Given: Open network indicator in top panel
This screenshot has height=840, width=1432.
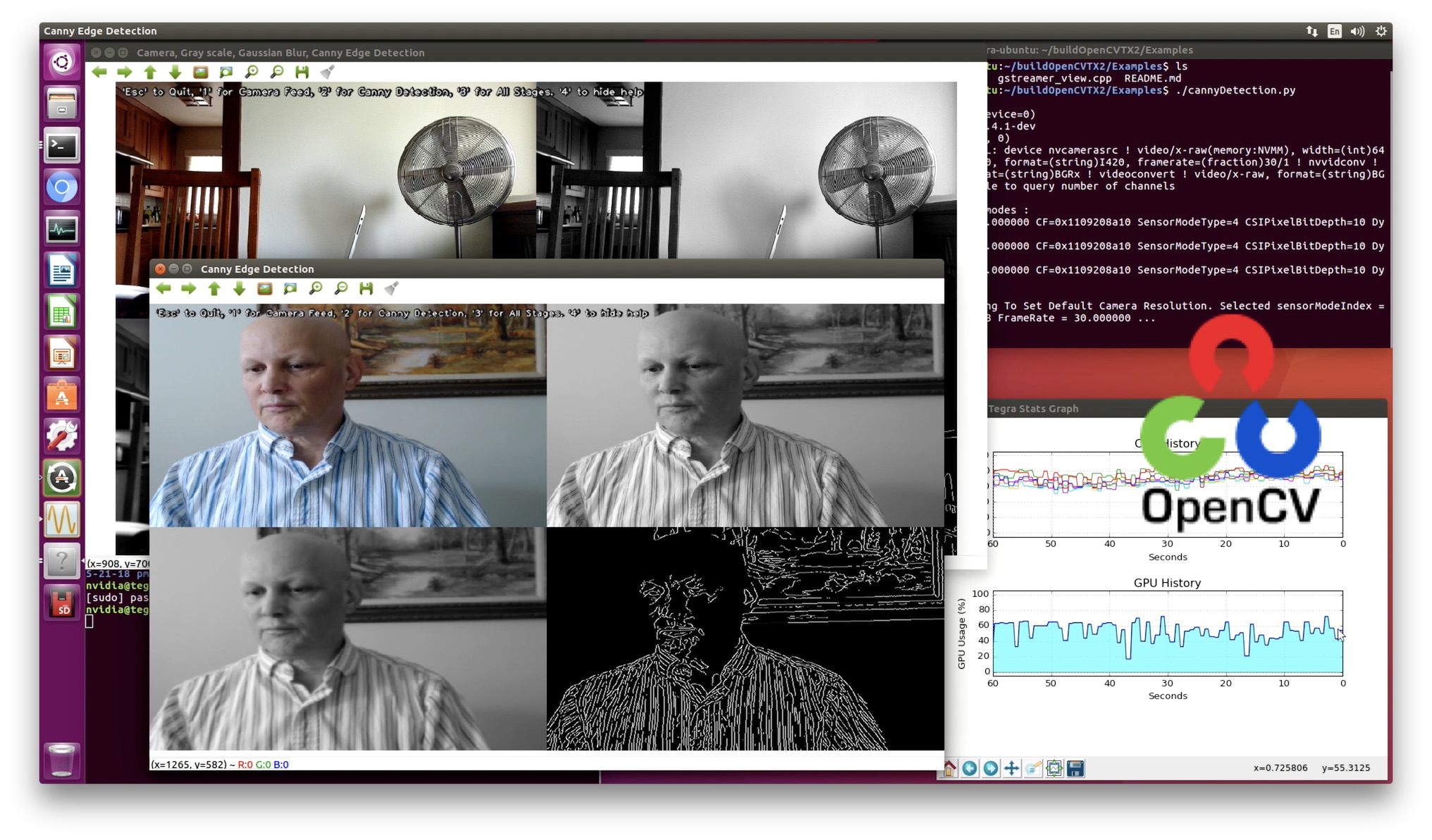Looking at the screenshot, I should click(1311, 31).
